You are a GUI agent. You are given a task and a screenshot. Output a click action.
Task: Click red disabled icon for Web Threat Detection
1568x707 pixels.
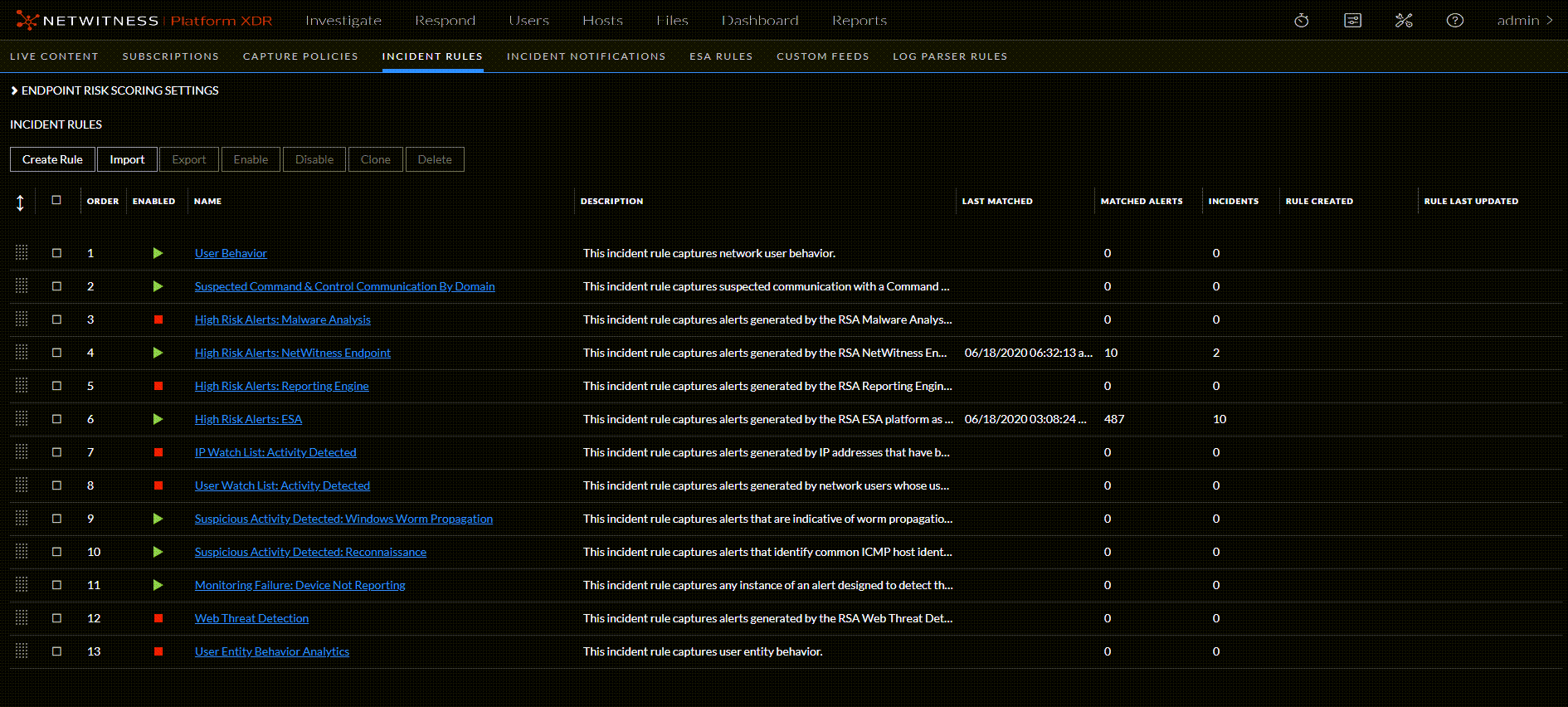[158, 618]
